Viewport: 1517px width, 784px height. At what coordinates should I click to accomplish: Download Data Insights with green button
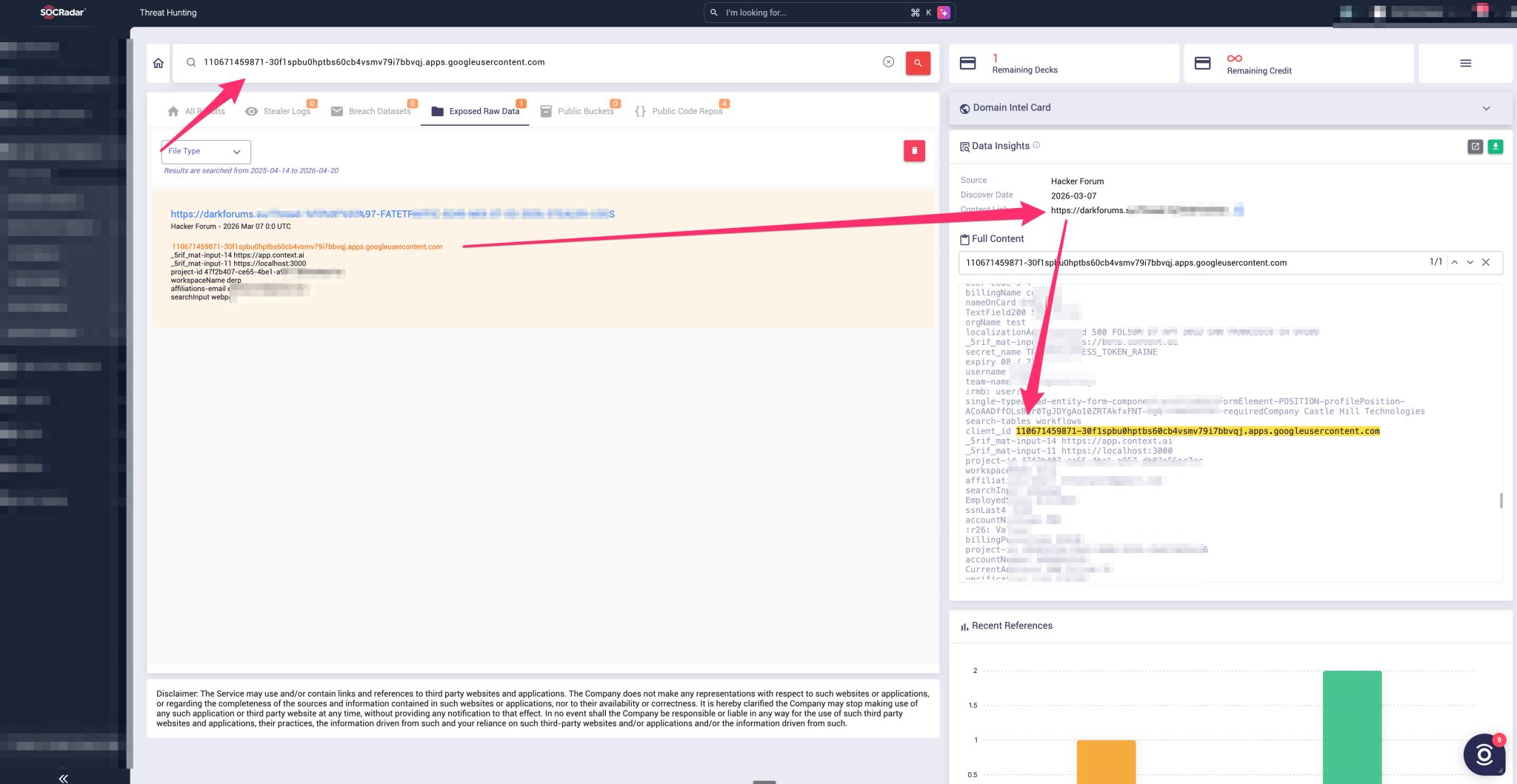[1496, 147]
